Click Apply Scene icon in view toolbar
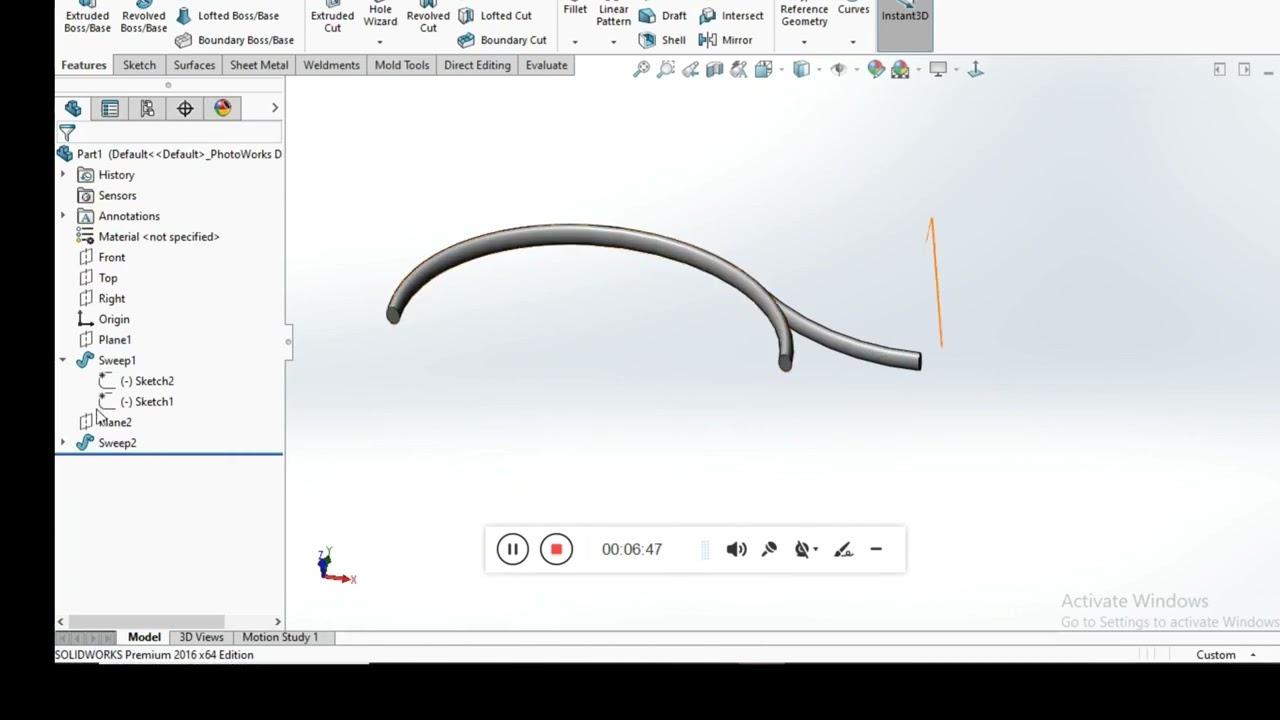 point(900,69)
